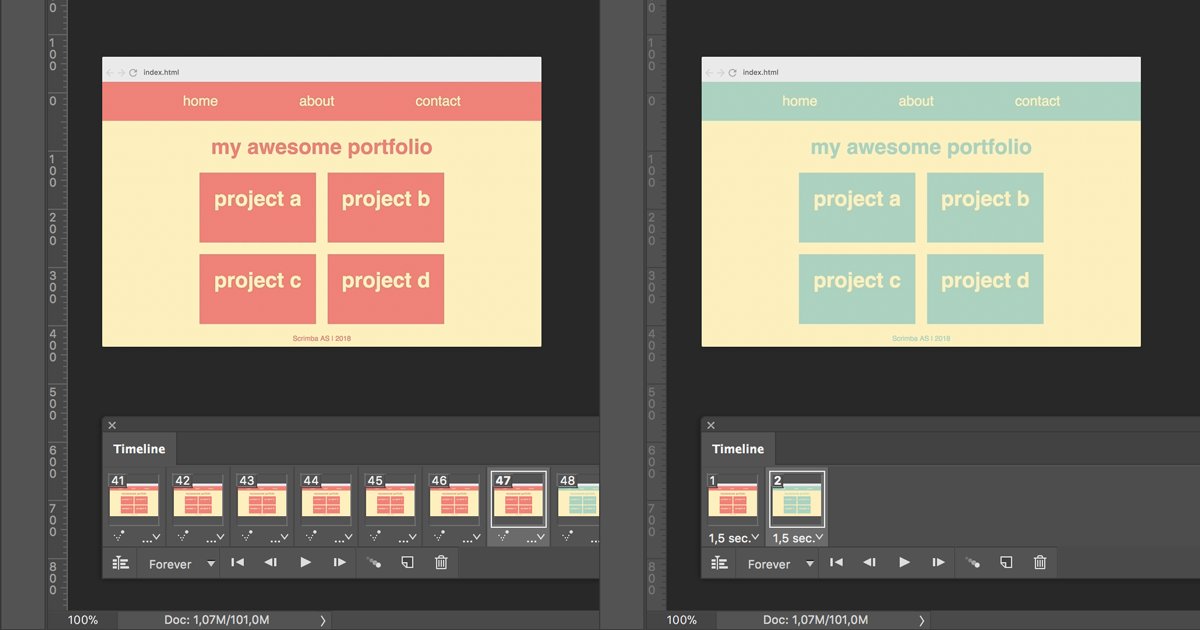Click tween indicator icon under frame 46
The width and height of the screenshot is (1200, 630).
(440, 536)
